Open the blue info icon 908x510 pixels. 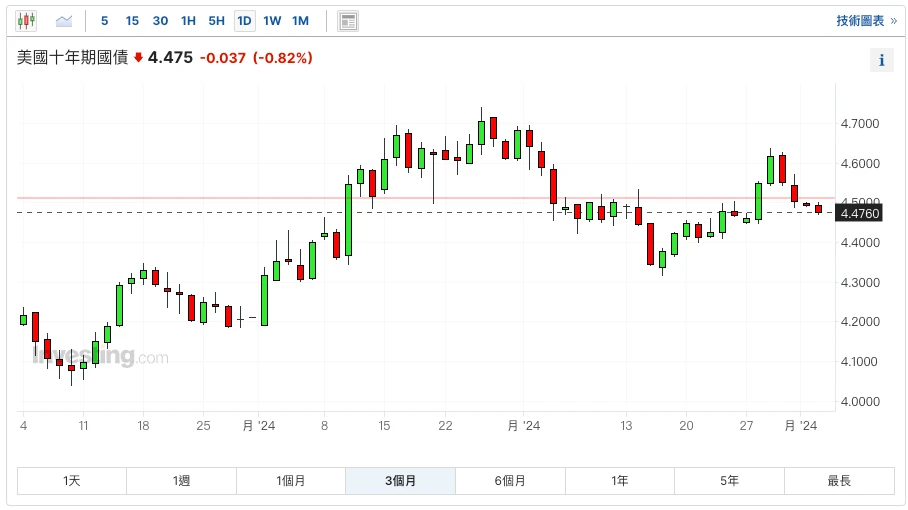(x=881, y=61)
